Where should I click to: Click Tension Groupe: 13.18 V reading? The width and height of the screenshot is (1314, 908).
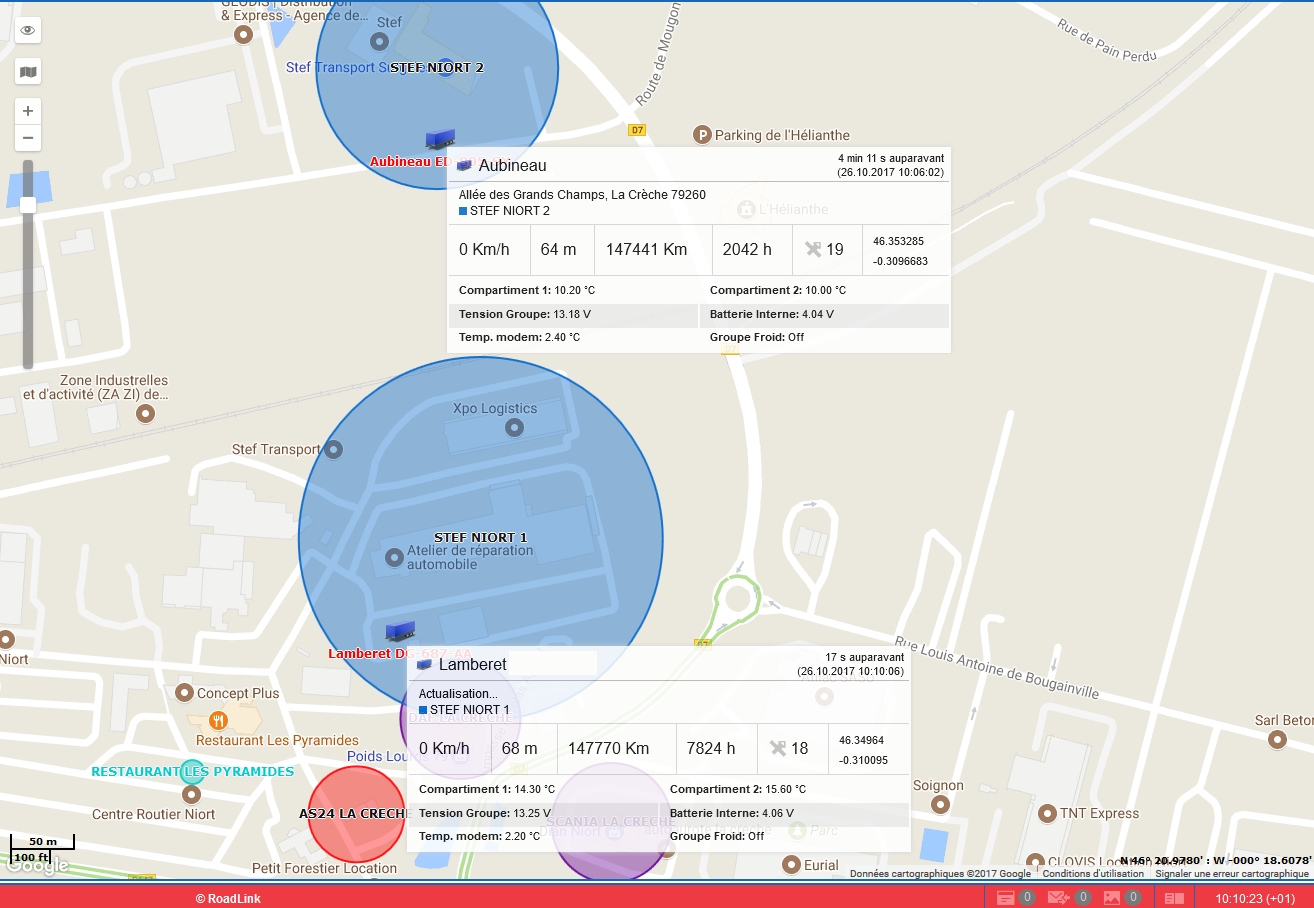click(525, 314)
